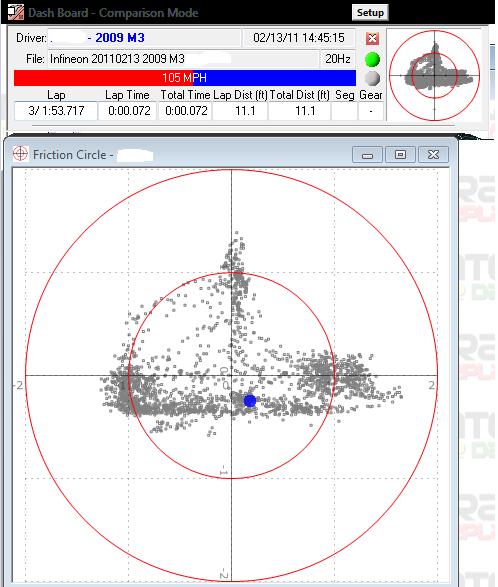This screenshot has width=498, height=587.
Task: Click the Dash Board application icon
Action: point(16,12)
